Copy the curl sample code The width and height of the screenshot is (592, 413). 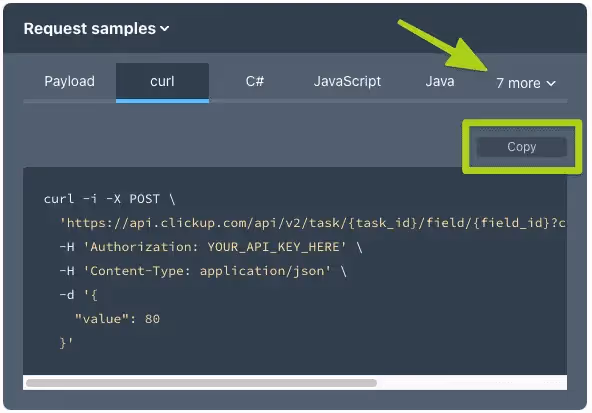[521, 147]
